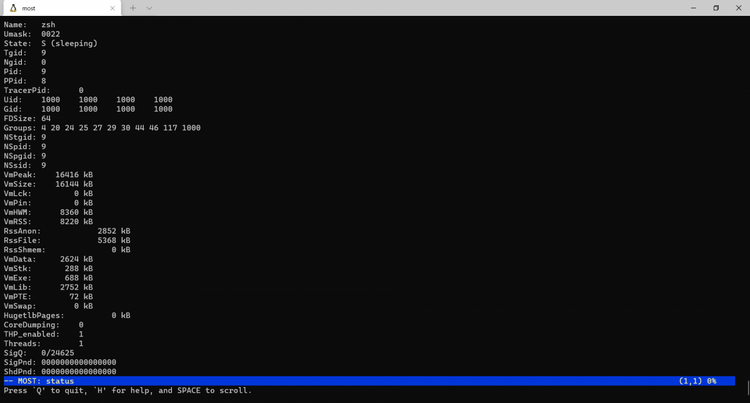Click the terminal vertical scrollbar

(748, 387)
